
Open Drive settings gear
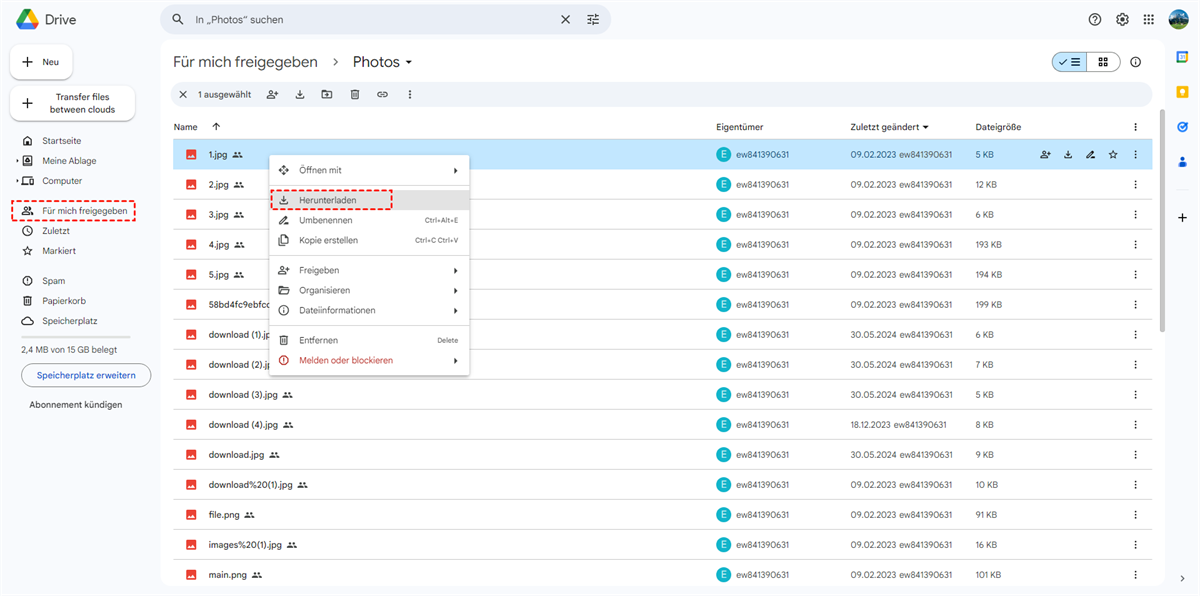click(1122, 20)
